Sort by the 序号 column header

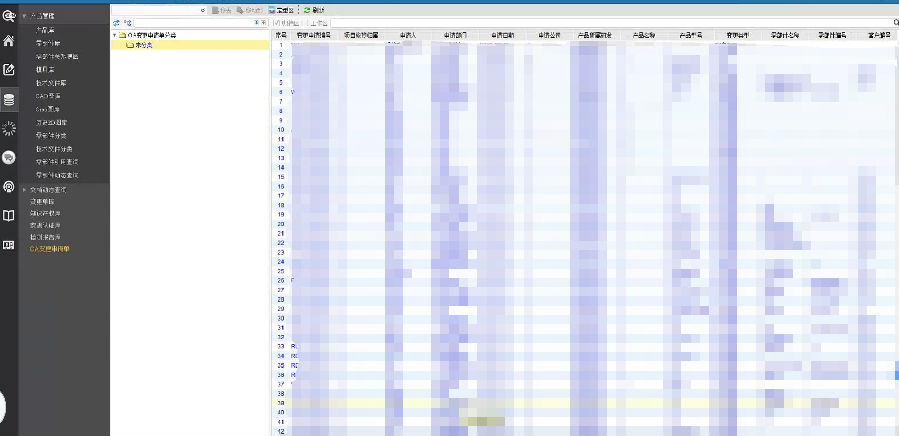point(281,35)
